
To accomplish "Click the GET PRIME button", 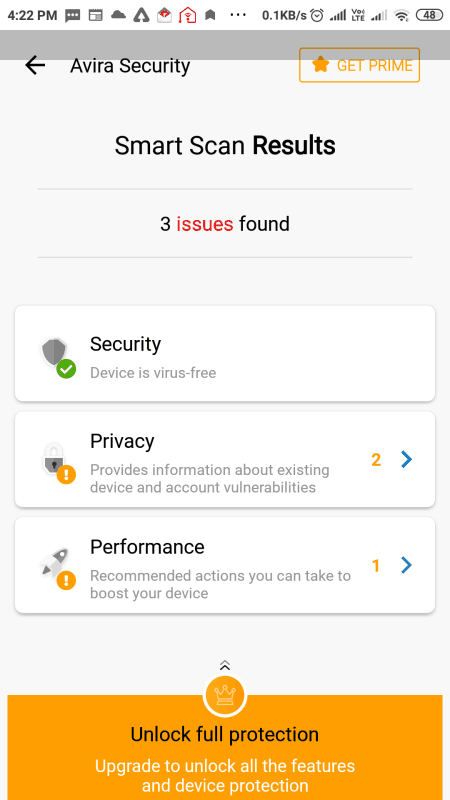I will 359,65.
